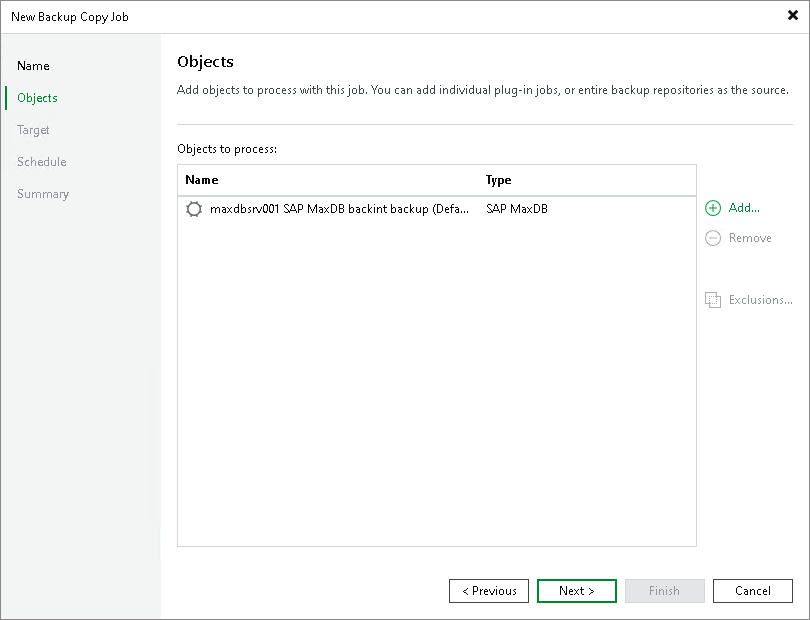Click the Exclusions icon
Viewport: 810px width, 620px height.
(714, 300)
